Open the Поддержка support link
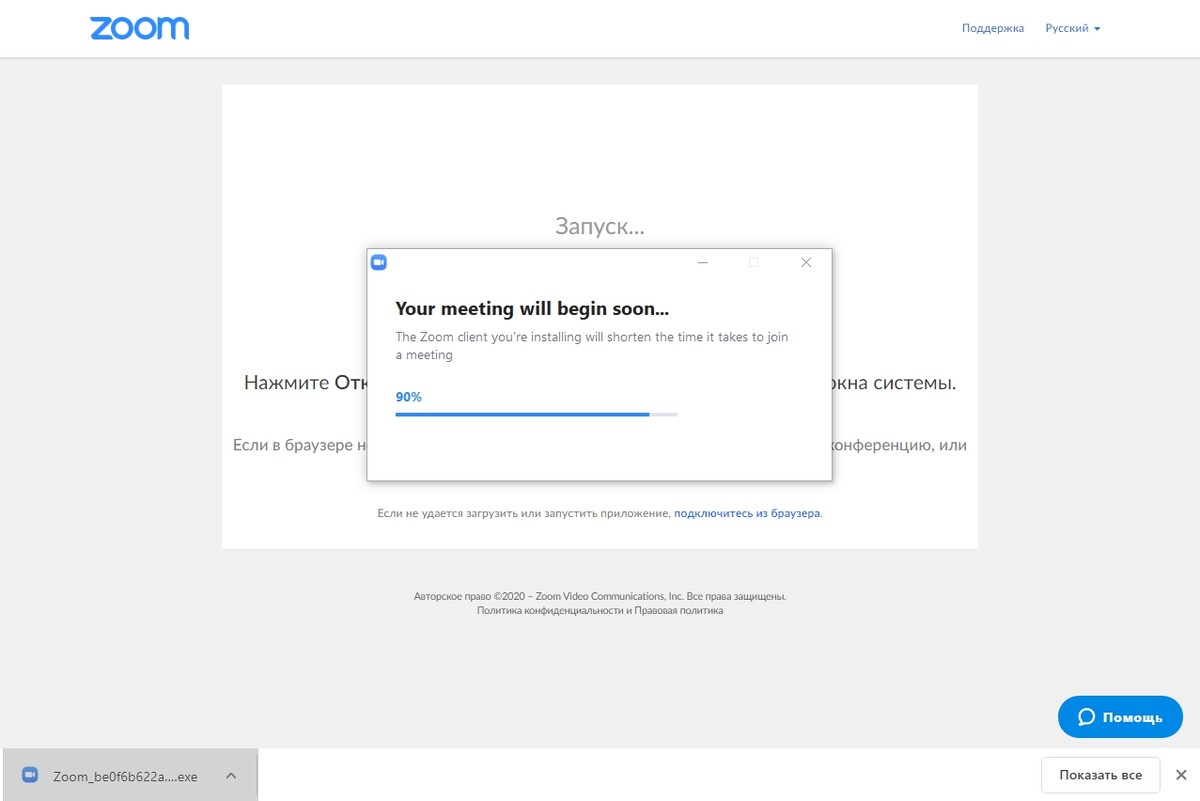 (993, 28)
